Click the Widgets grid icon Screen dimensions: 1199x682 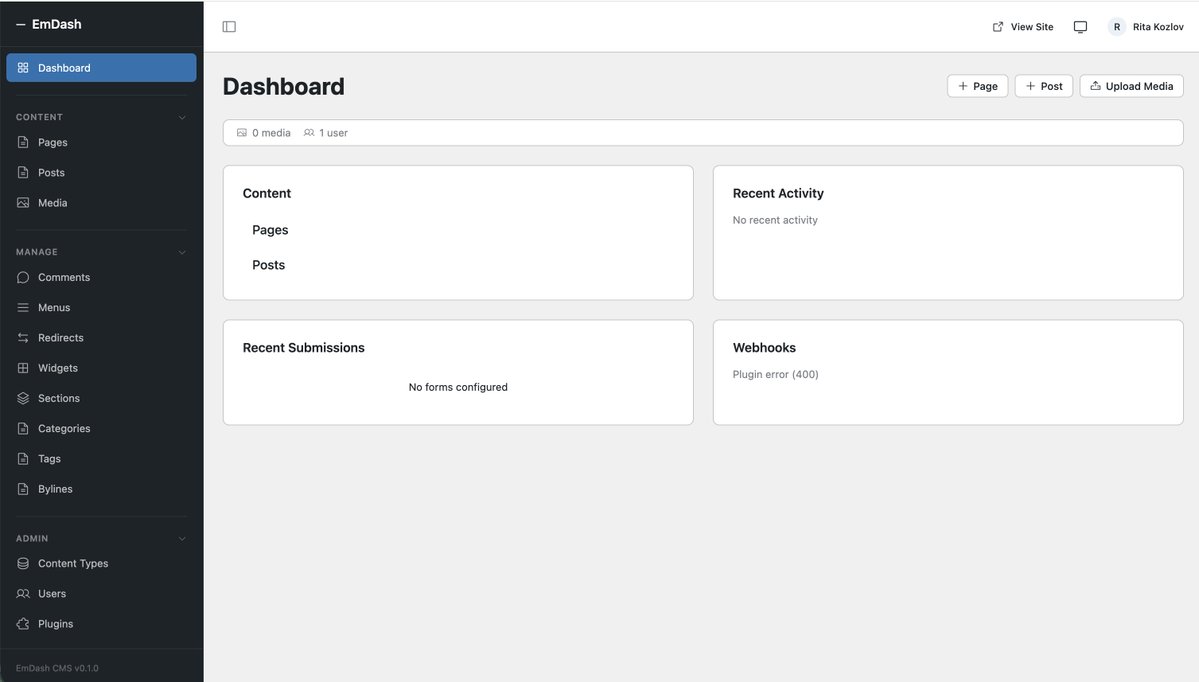coord(23,368)
